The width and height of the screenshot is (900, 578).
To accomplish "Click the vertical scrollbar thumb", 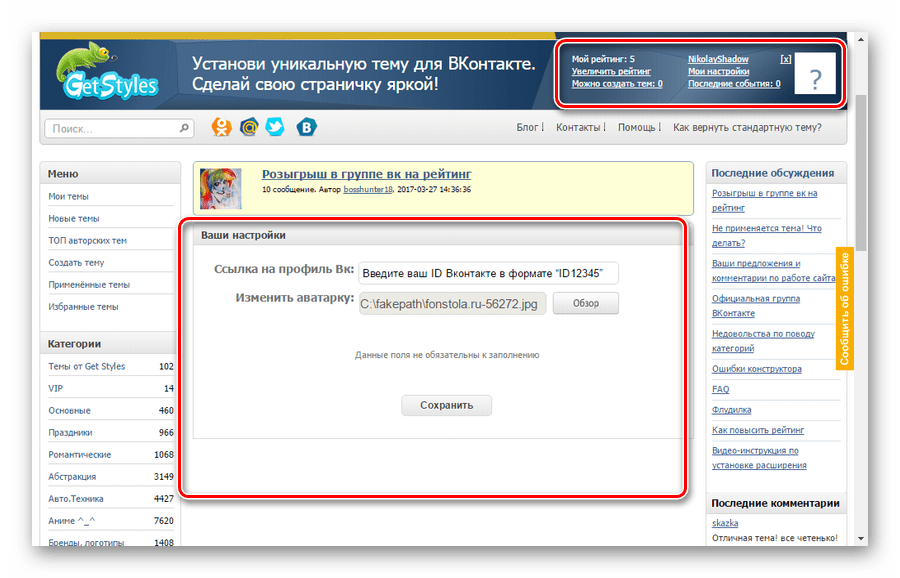I will pos(860,172).
